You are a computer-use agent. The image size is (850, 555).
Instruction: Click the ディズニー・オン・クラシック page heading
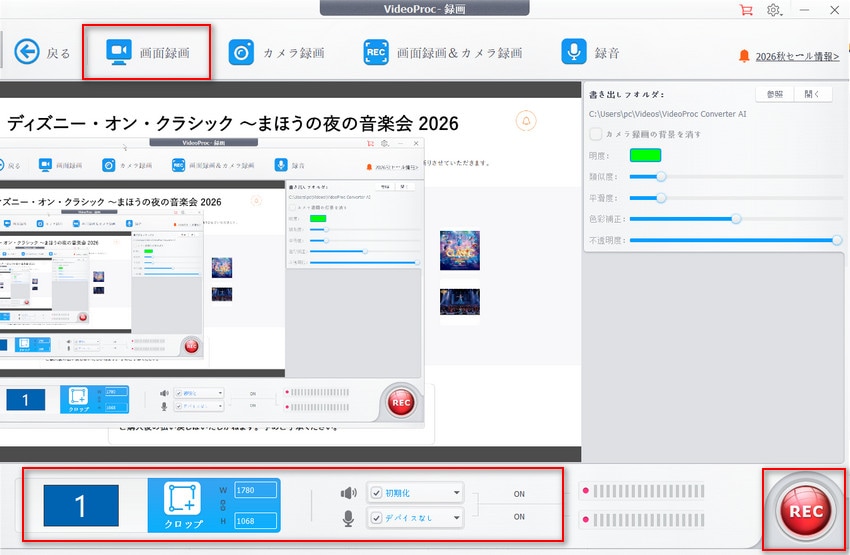[x=233, y=124]
